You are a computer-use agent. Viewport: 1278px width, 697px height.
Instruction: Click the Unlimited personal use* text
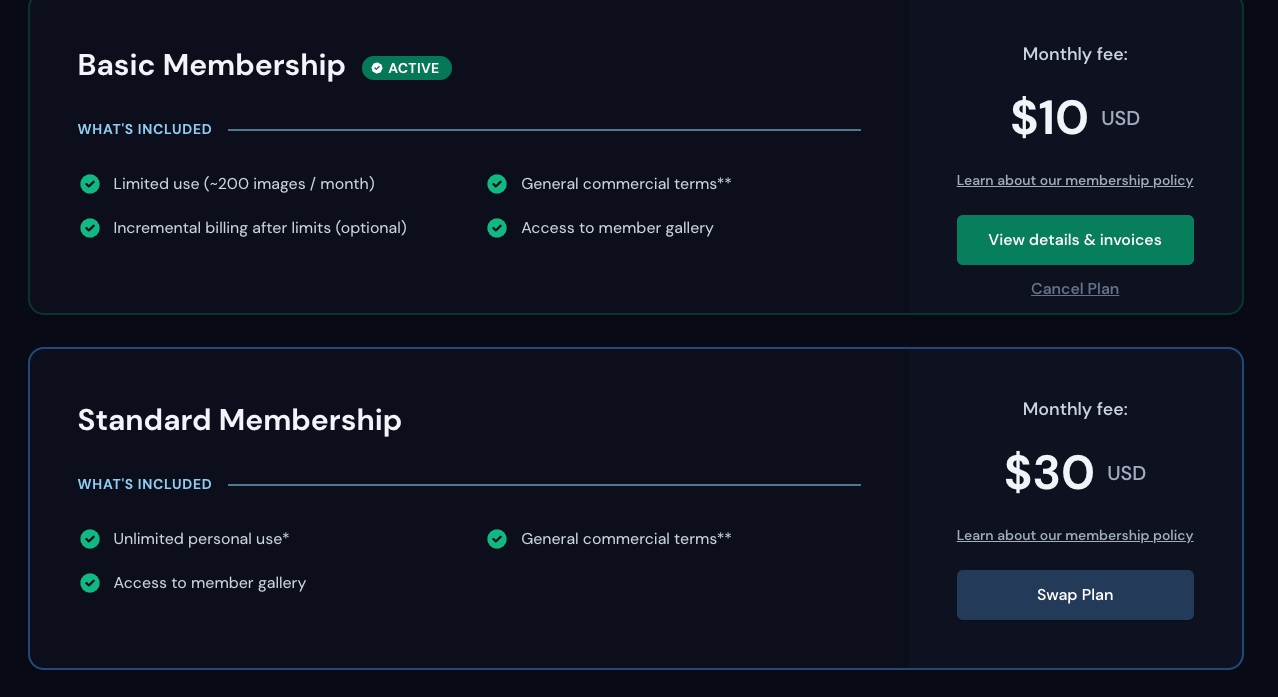coord(201,539)
